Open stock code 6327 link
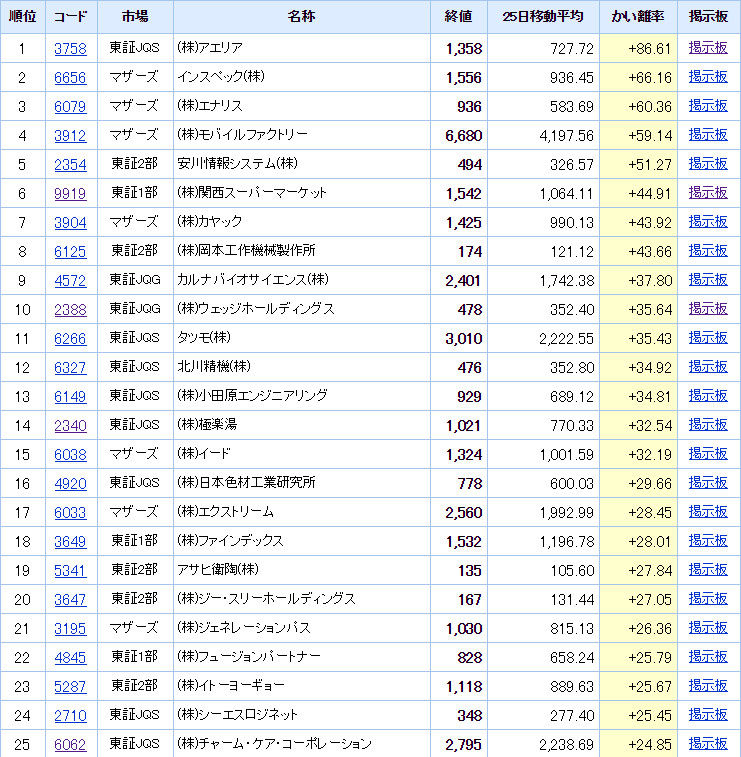Image resolution: width=741 pixels, height=757 pixels. [70, 367]
